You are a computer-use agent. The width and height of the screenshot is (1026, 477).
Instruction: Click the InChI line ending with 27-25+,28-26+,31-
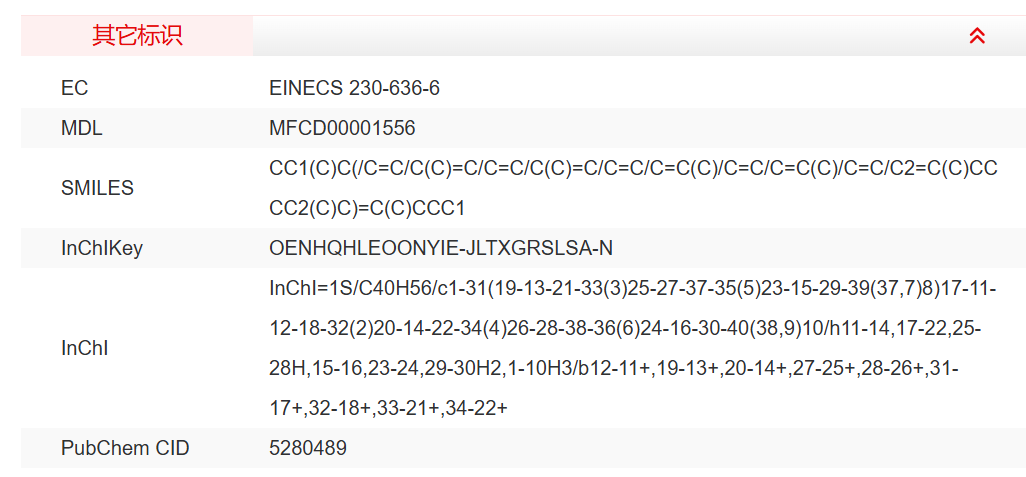point(613,368)
